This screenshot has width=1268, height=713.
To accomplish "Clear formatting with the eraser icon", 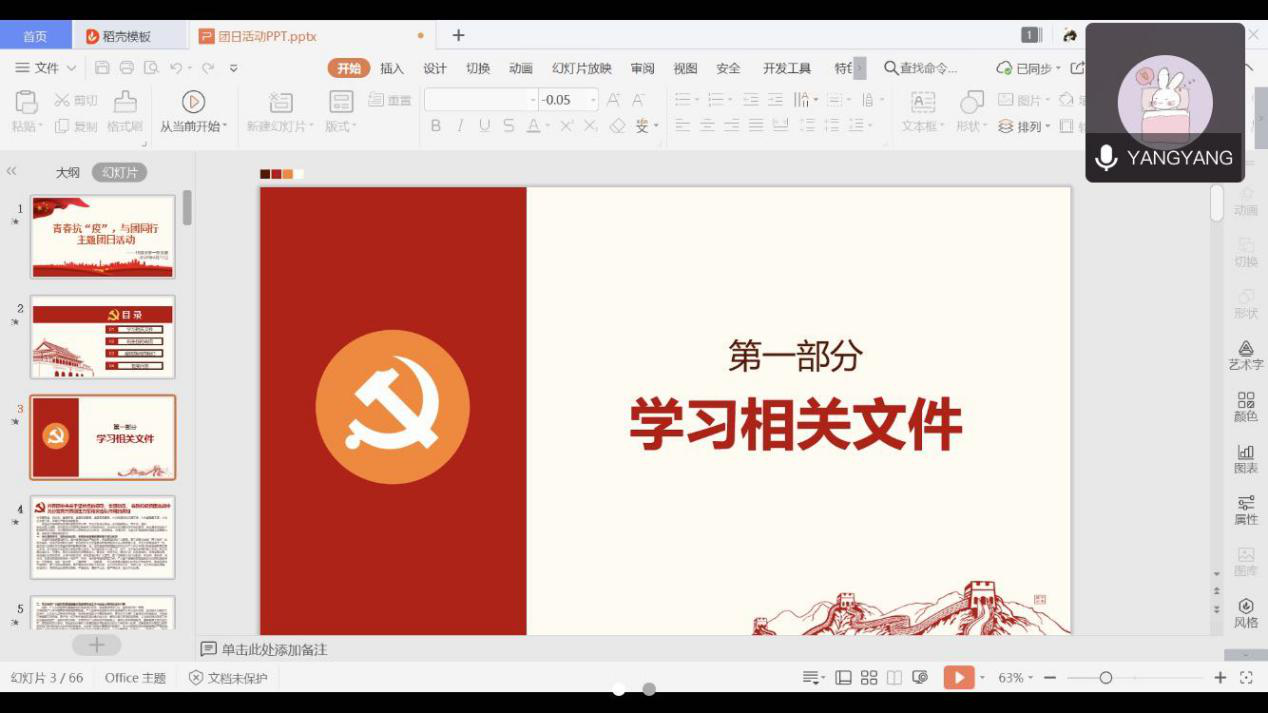I will pos(617,126).
